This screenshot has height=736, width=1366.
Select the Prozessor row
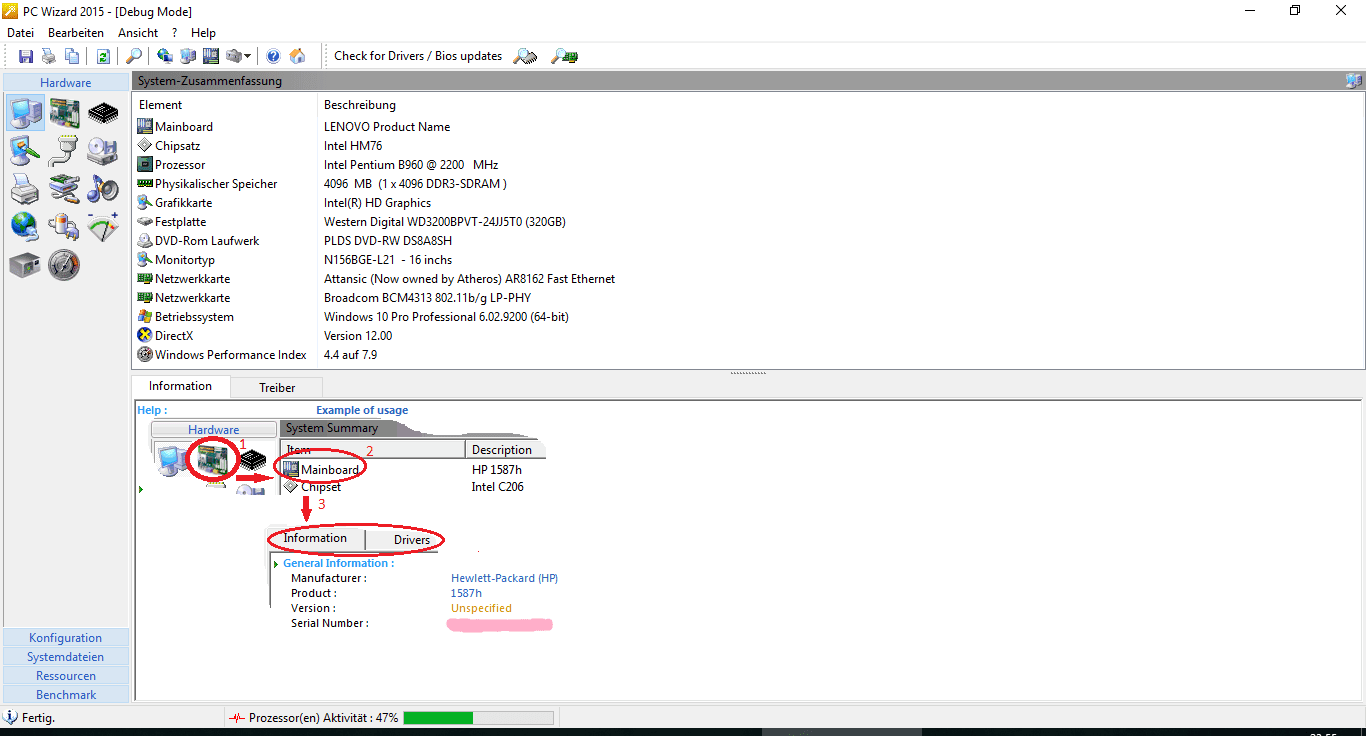(748, 165)
